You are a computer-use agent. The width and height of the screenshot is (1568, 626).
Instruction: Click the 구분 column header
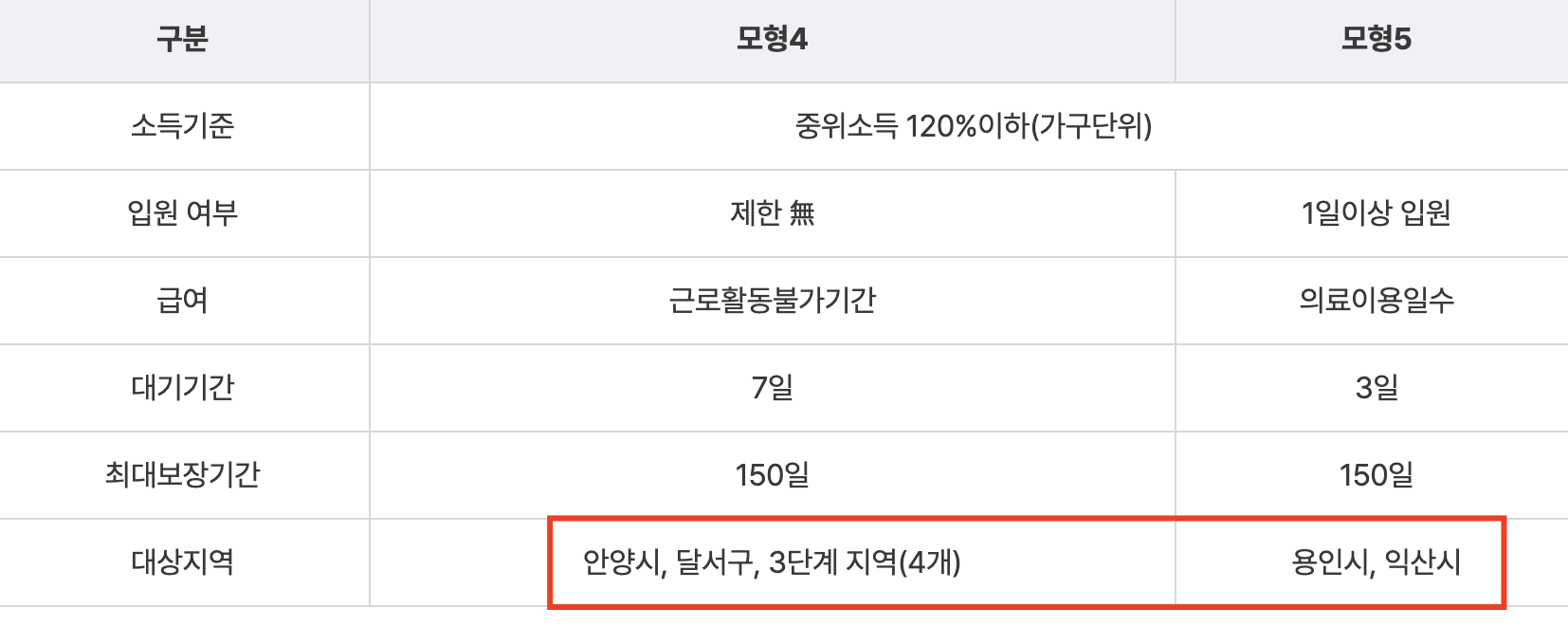183,39
